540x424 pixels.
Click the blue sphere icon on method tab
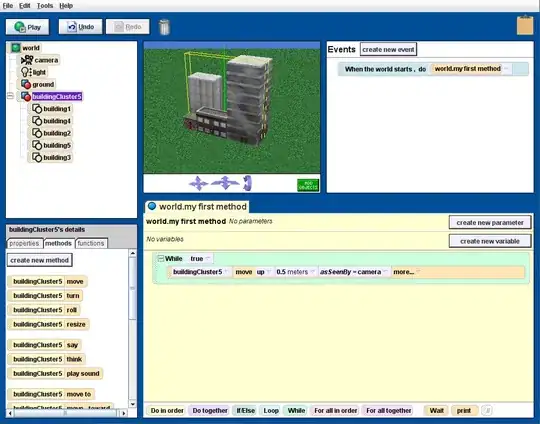pyautogui.click(x=152, y=206)
